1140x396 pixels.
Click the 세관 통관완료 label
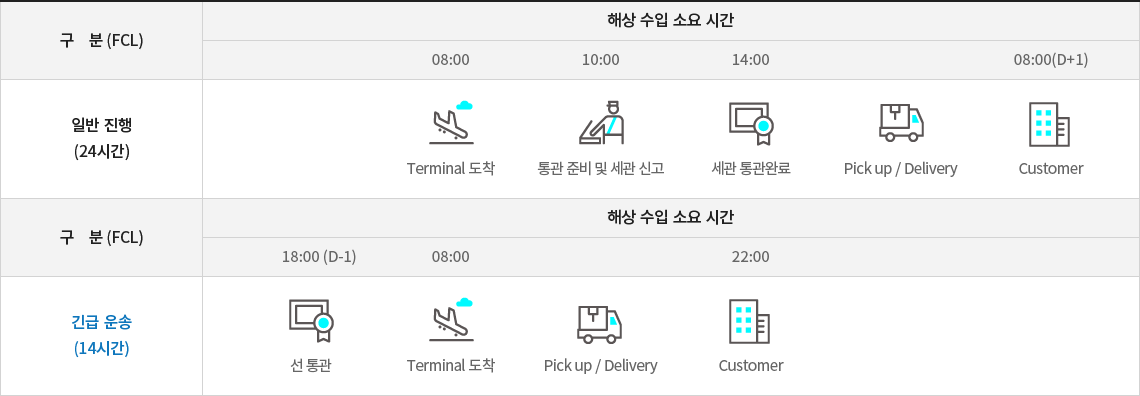tap(751, 169)
